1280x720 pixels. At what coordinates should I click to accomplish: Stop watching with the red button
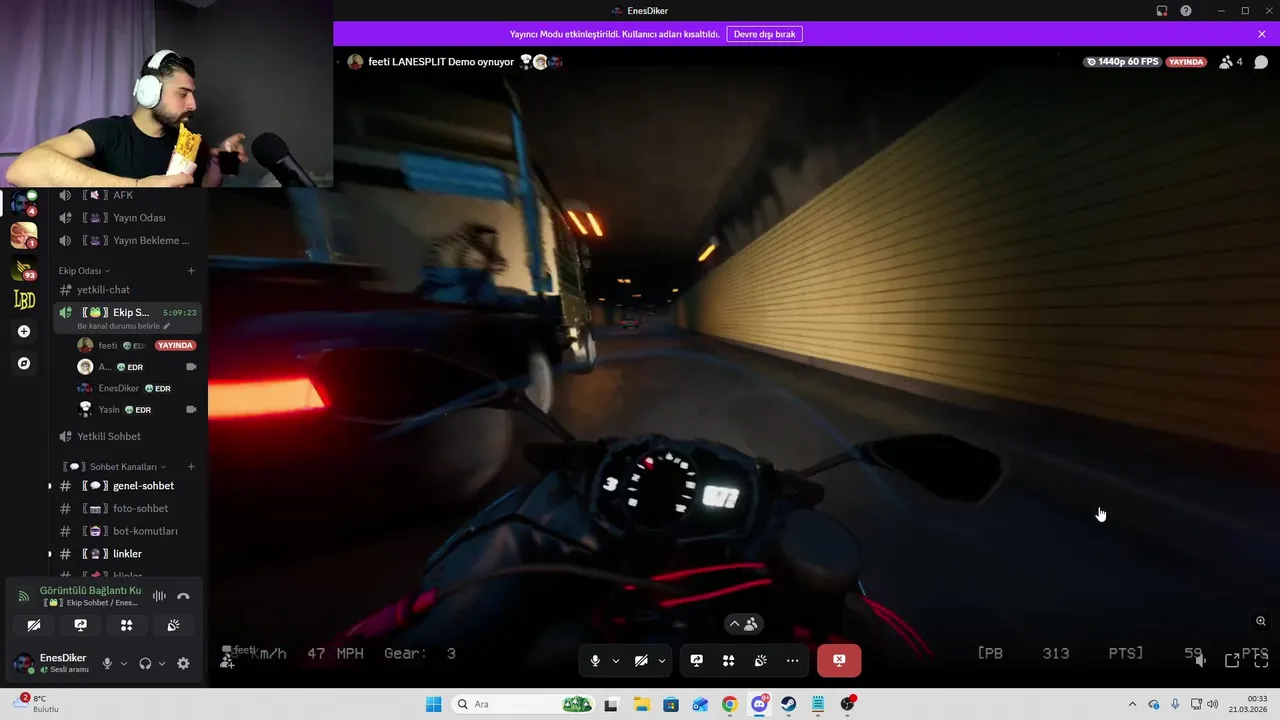(x=839, y=660)
